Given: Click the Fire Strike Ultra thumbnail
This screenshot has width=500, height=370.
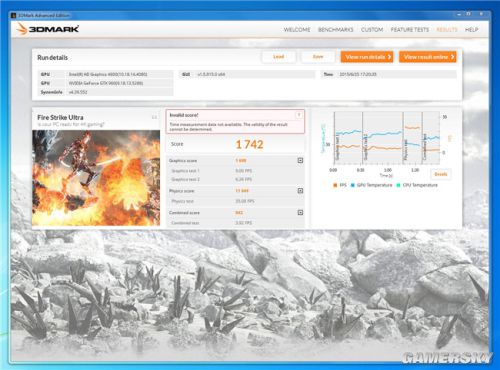Looking at the screenshot, I should 96,178.
